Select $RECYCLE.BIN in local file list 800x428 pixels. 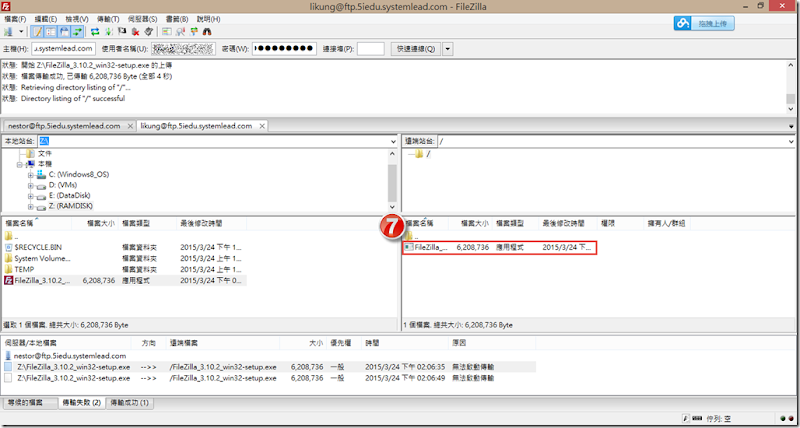(38, 247)
